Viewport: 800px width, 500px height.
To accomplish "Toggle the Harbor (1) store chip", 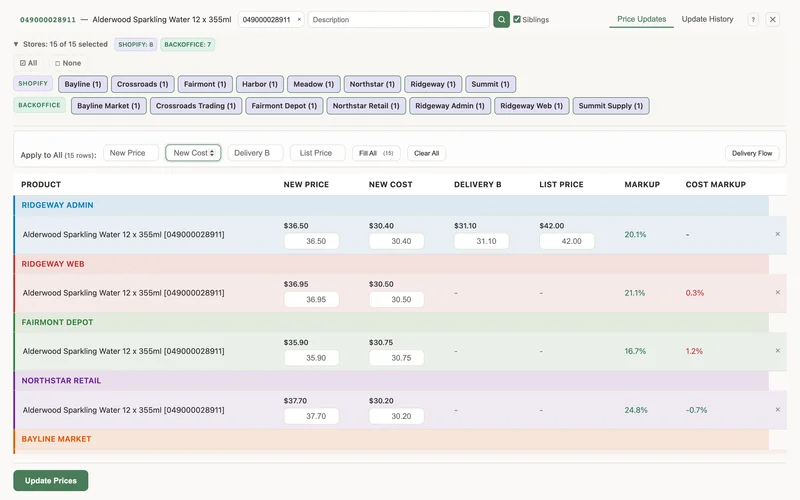I will (260, 84).
